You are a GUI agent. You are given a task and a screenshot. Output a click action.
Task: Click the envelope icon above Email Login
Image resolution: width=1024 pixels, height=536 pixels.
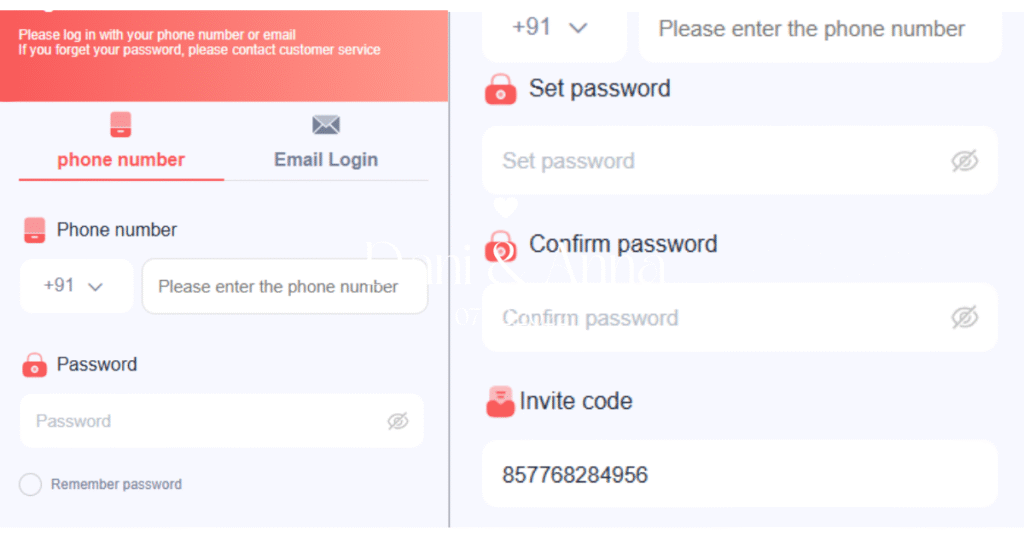[x=326, y=125]
